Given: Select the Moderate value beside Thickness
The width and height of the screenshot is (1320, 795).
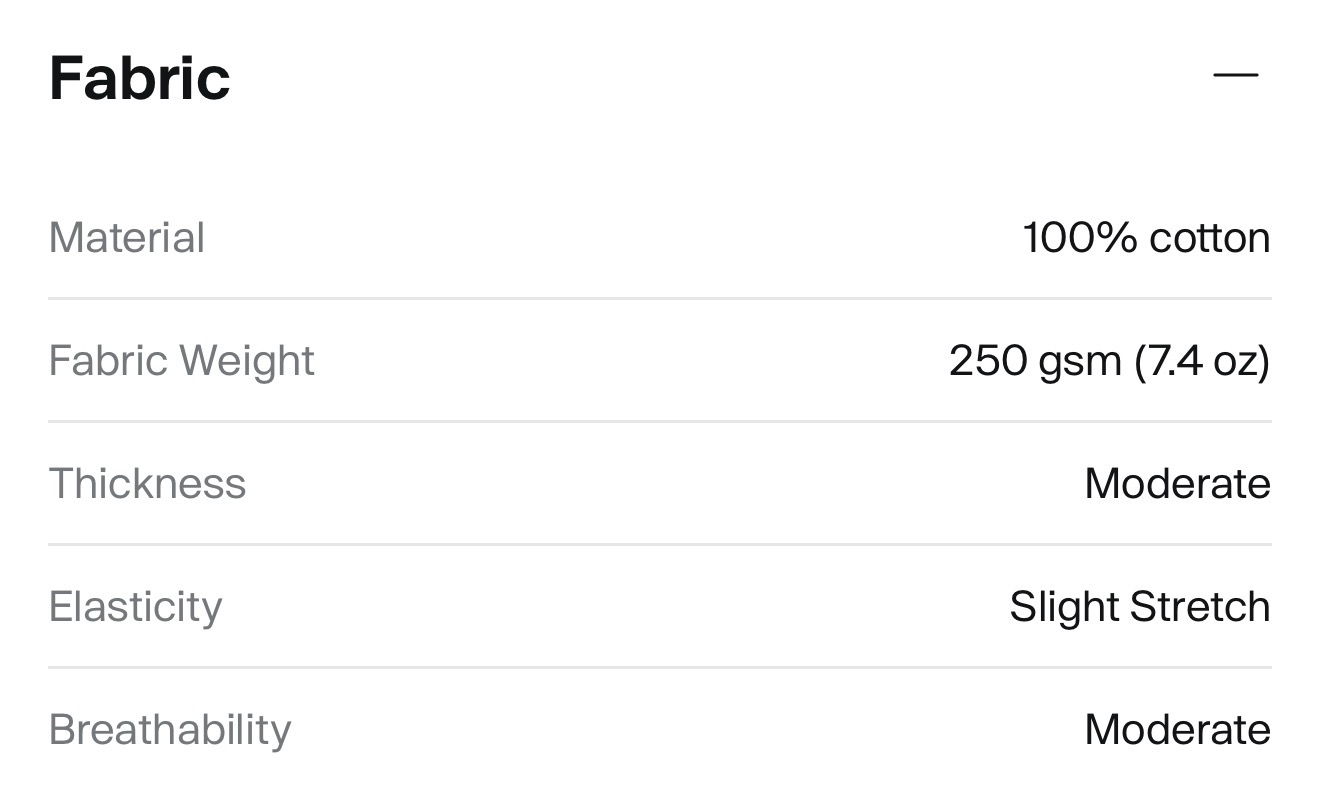Looking at the screenshot, I should pos(1177,484).
